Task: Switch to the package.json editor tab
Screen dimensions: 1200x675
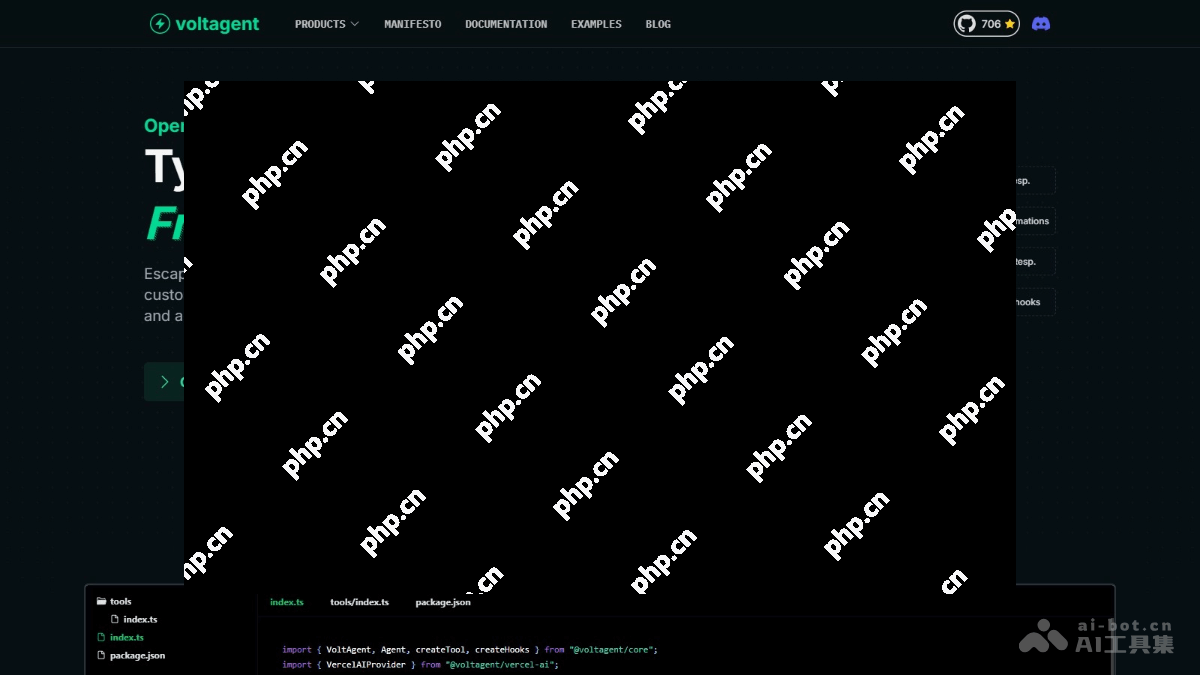Action: (x=442, y=601)
